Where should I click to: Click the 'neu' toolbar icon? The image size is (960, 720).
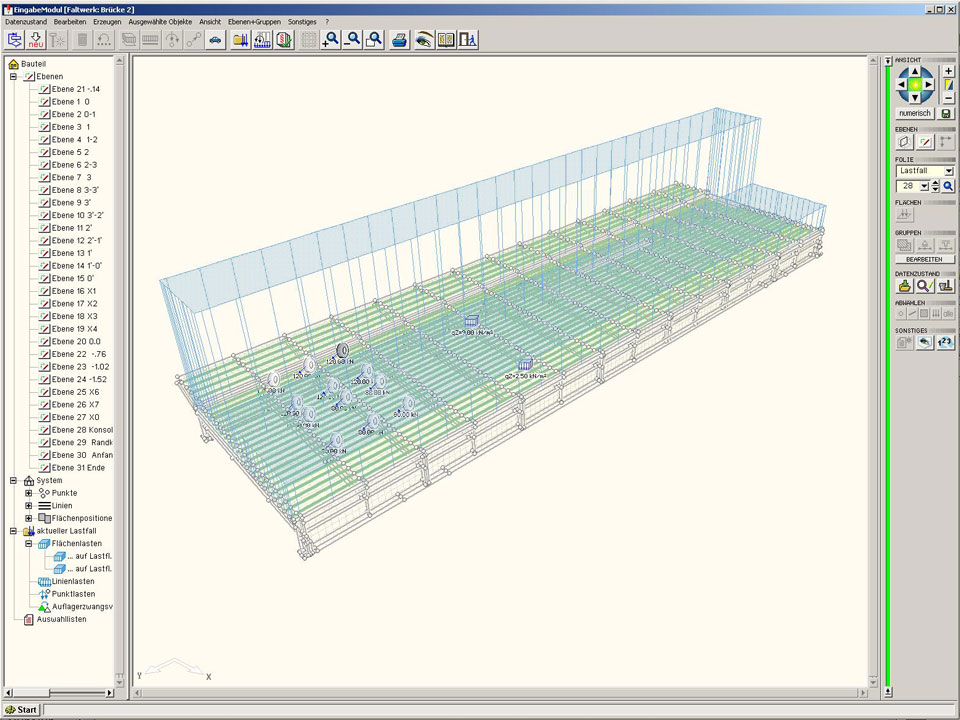pyautogui.click(x=36, y=40)
